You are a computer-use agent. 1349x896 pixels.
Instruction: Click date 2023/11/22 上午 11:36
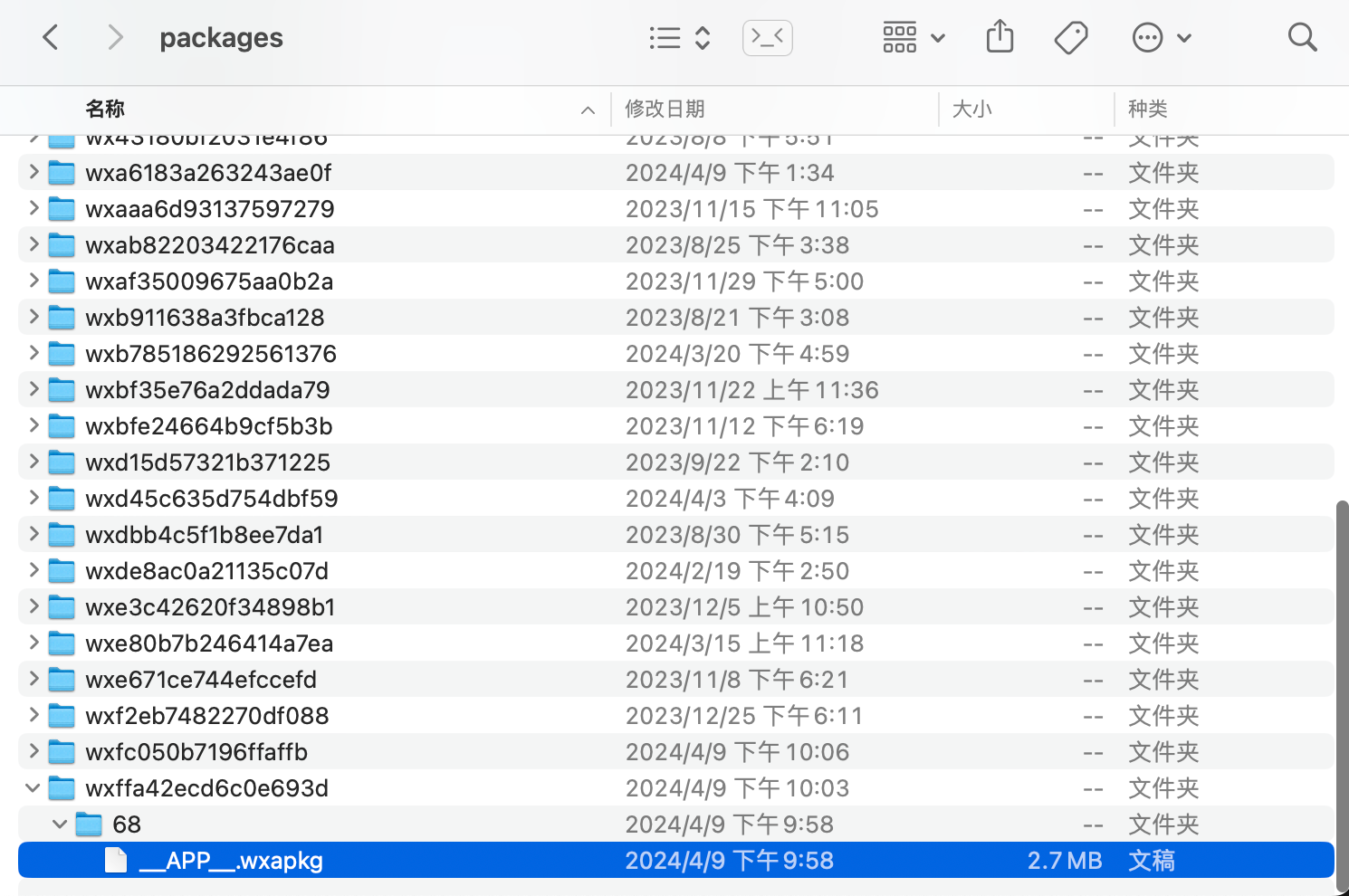coord(751,390)
